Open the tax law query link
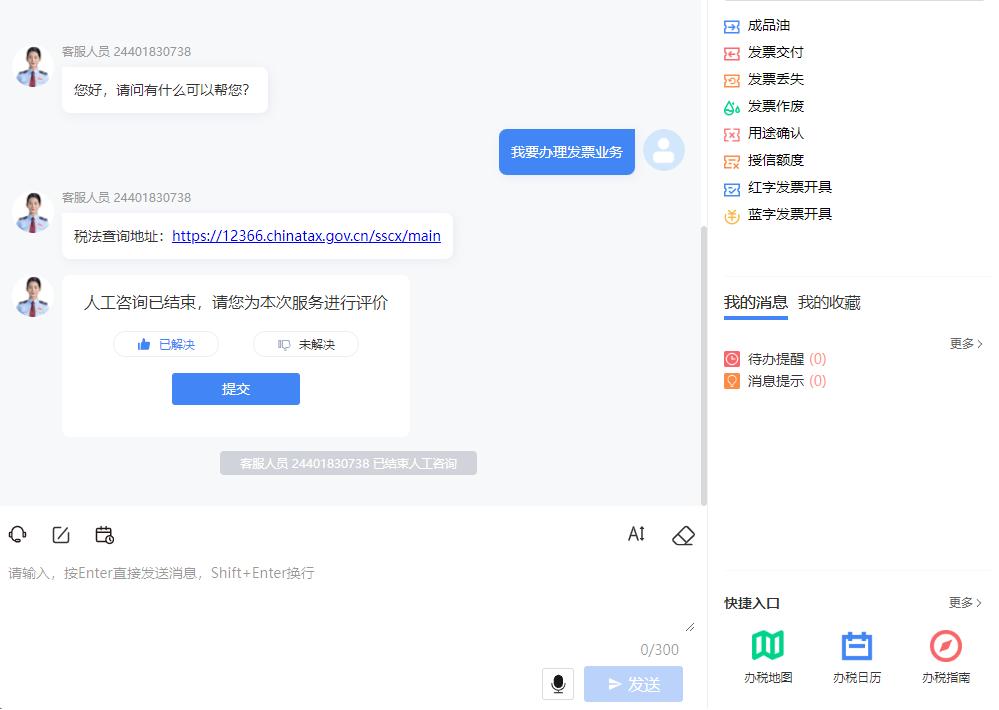Viewport: 999px width, 710px height. tap(306, 236)
